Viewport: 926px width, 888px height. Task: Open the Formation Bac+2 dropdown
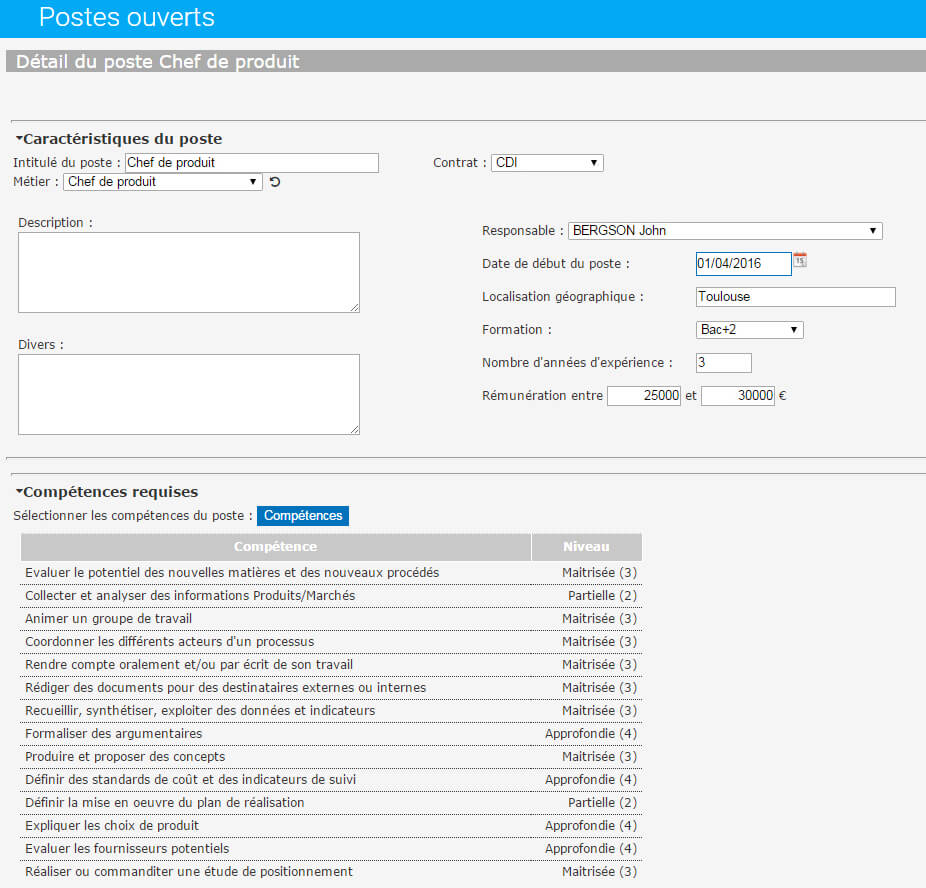point(749,329)
